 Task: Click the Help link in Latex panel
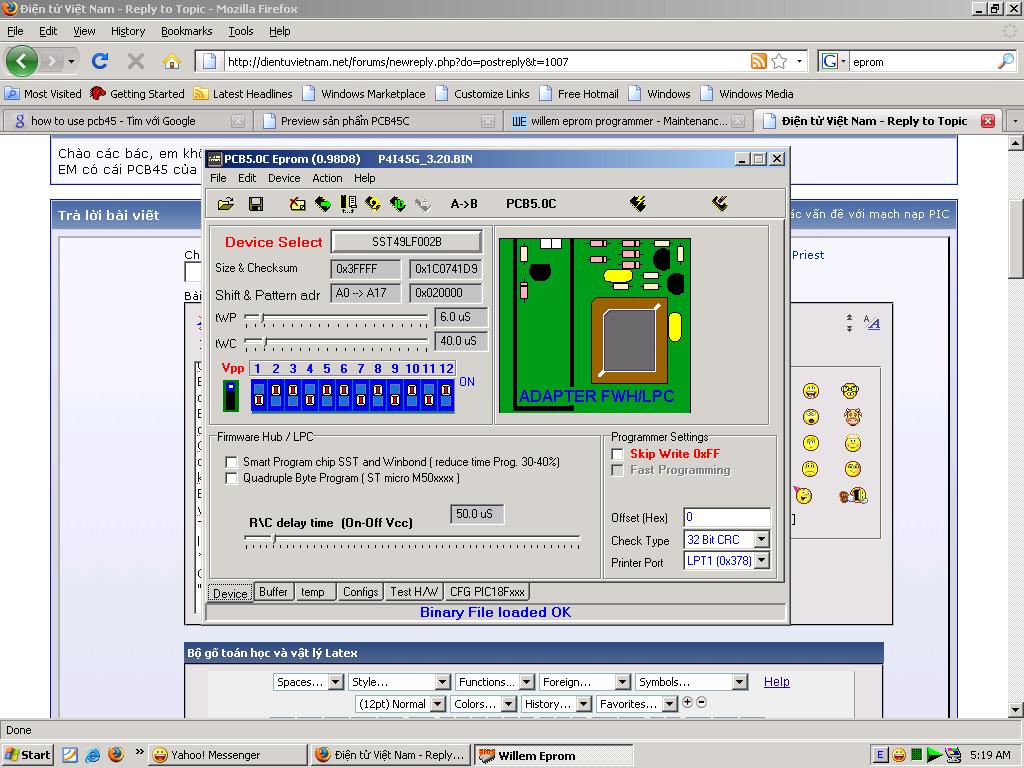(x=776, y=682)
